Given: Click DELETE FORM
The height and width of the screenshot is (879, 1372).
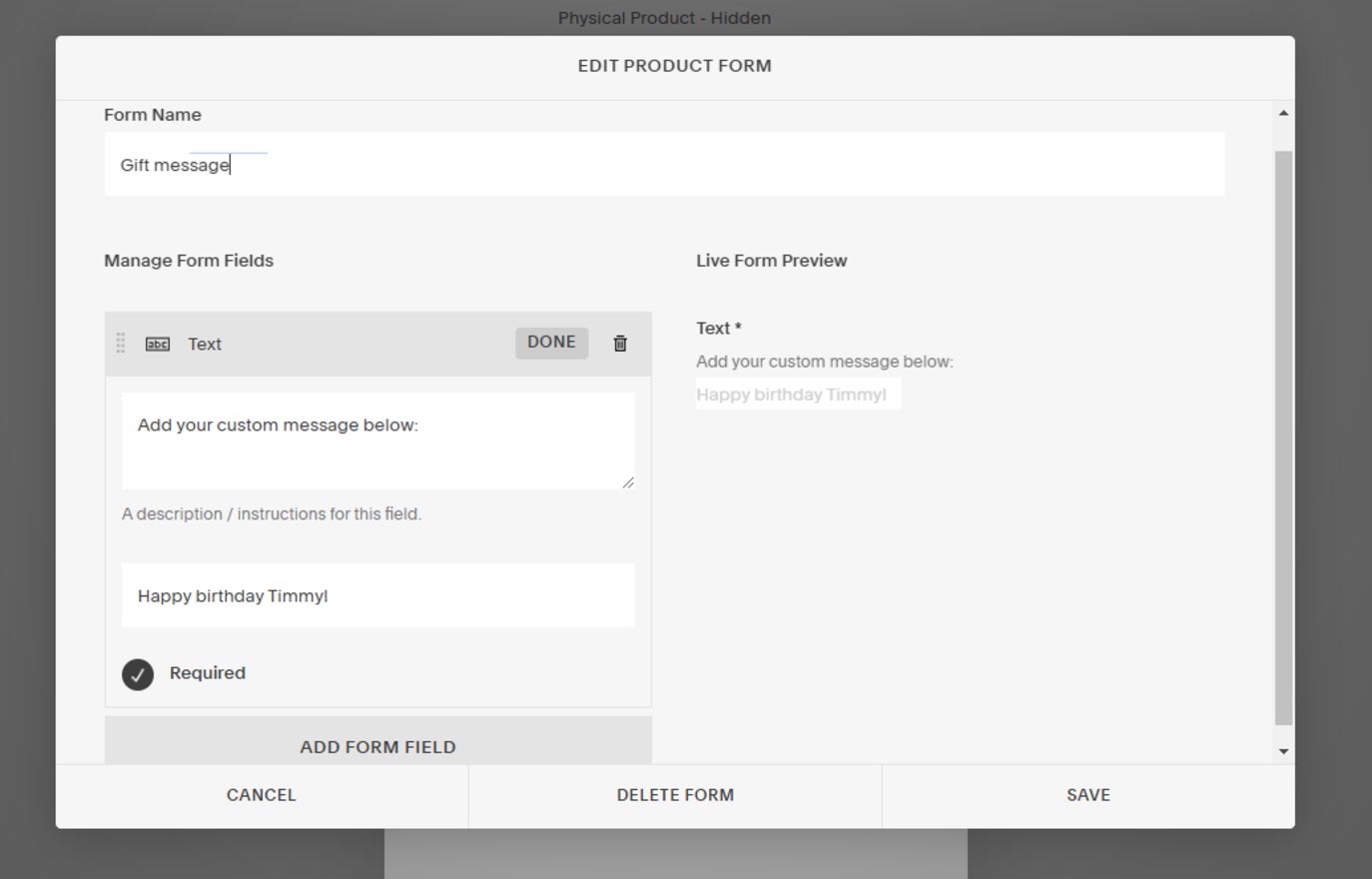Looking at the screenshot, I should tap(674, 795).
